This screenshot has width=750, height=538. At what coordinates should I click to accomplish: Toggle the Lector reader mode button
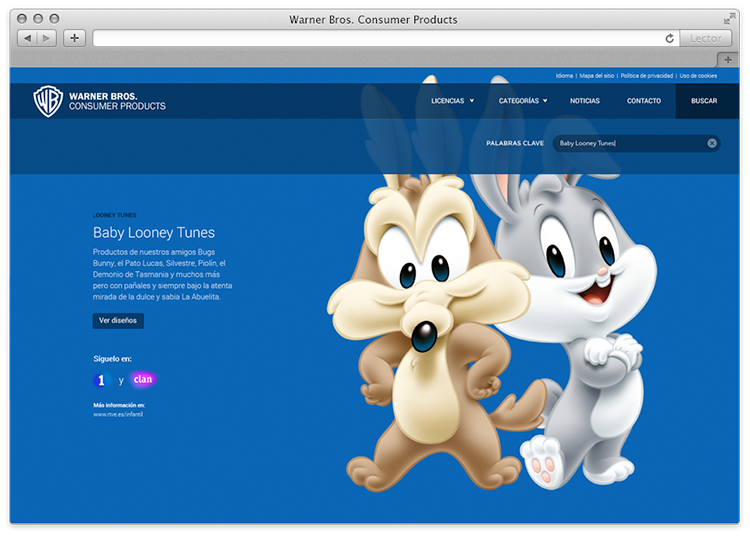pos(706,38)
